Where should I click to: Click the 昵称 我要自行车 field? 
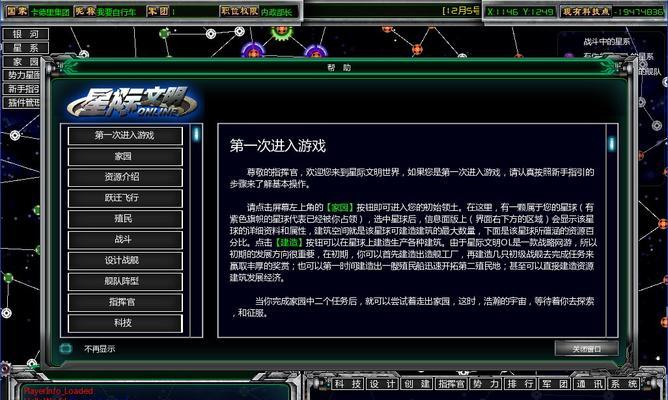[107, 12]
